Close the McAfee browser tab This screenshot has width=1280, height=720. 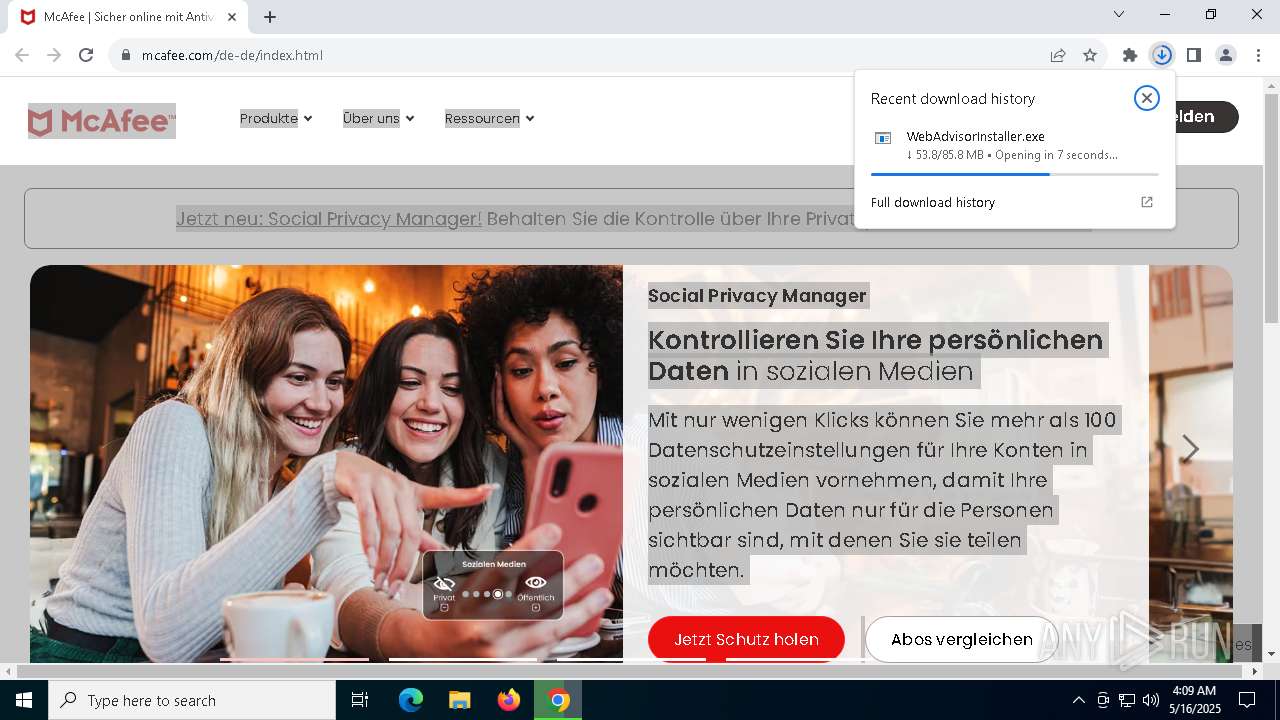coord(233,17)
